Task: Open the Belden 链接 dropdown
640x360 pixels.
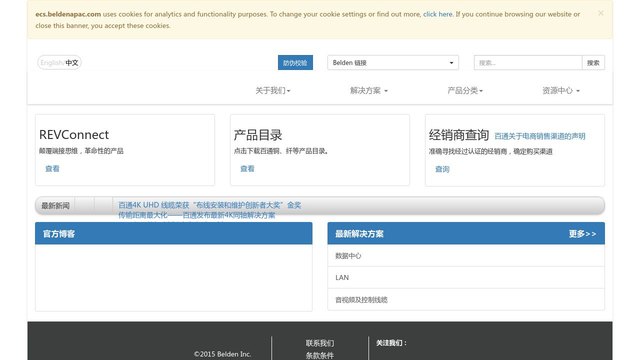Action: [393, 62]
